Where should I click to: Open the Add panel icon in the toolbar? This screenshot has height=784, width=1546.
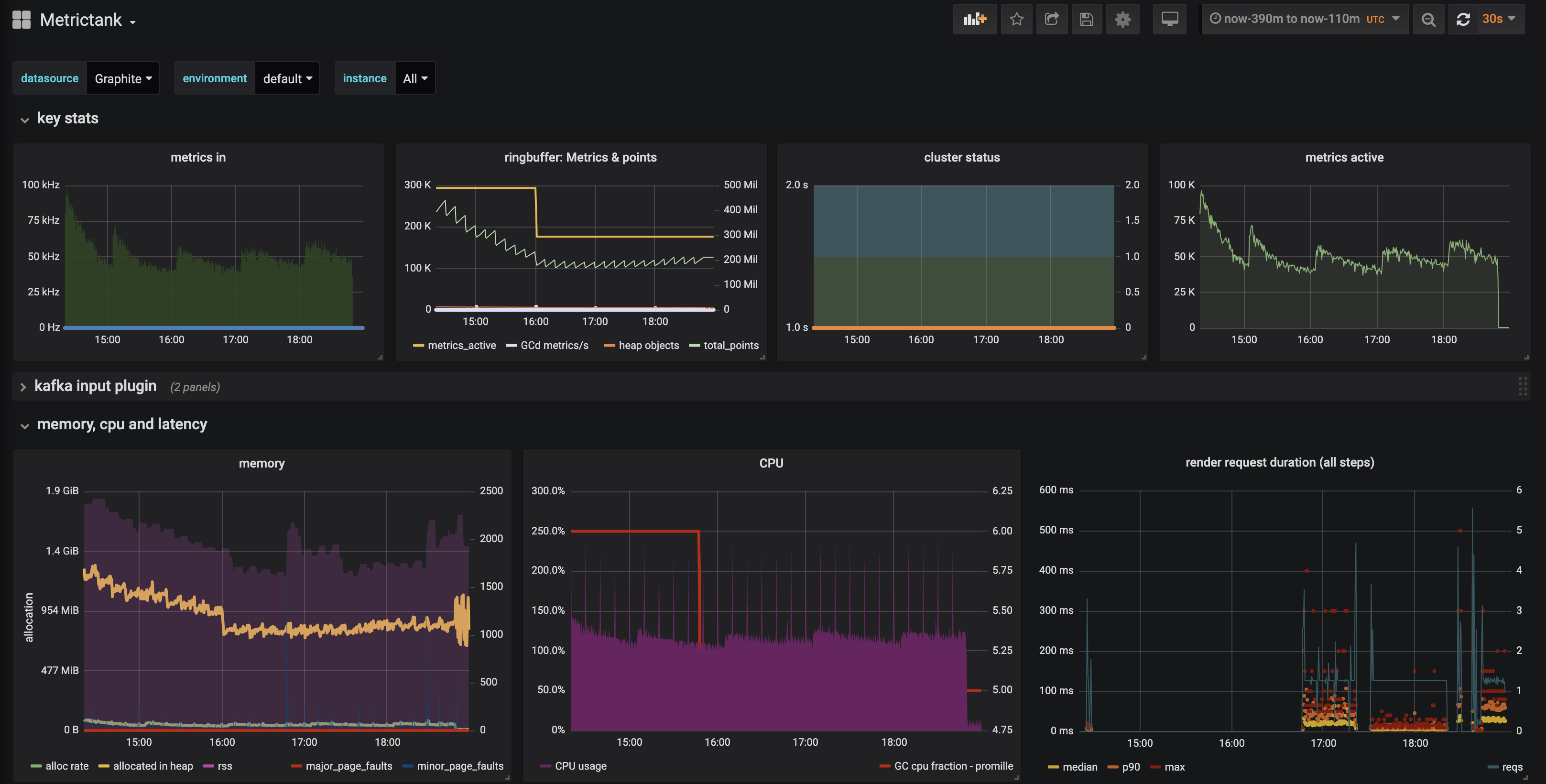pyautogui.click(x=975, y=19)
